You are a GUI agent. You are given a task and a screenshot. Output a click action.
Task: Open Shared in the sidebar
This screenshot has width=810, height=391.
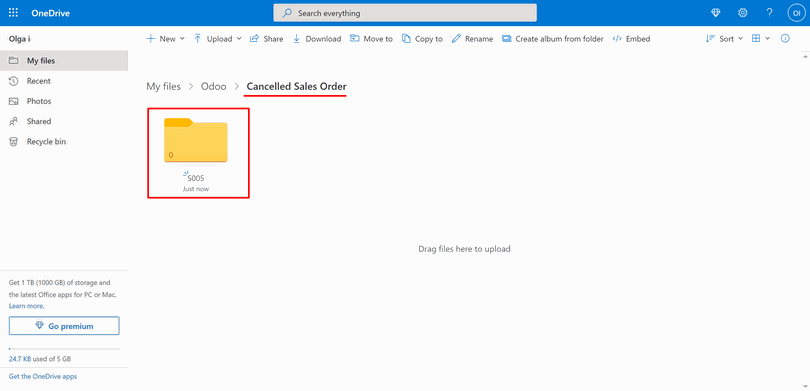[x=64, y=121]
